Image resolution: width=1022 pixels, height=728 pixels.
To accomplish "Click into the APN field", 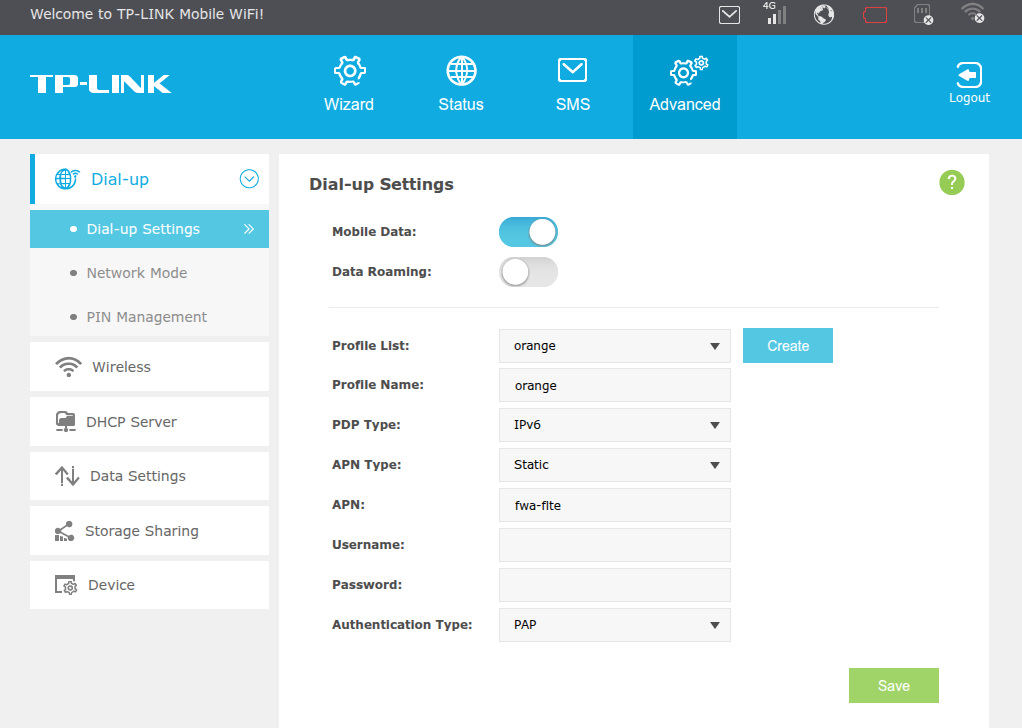I will click(615, 505).
